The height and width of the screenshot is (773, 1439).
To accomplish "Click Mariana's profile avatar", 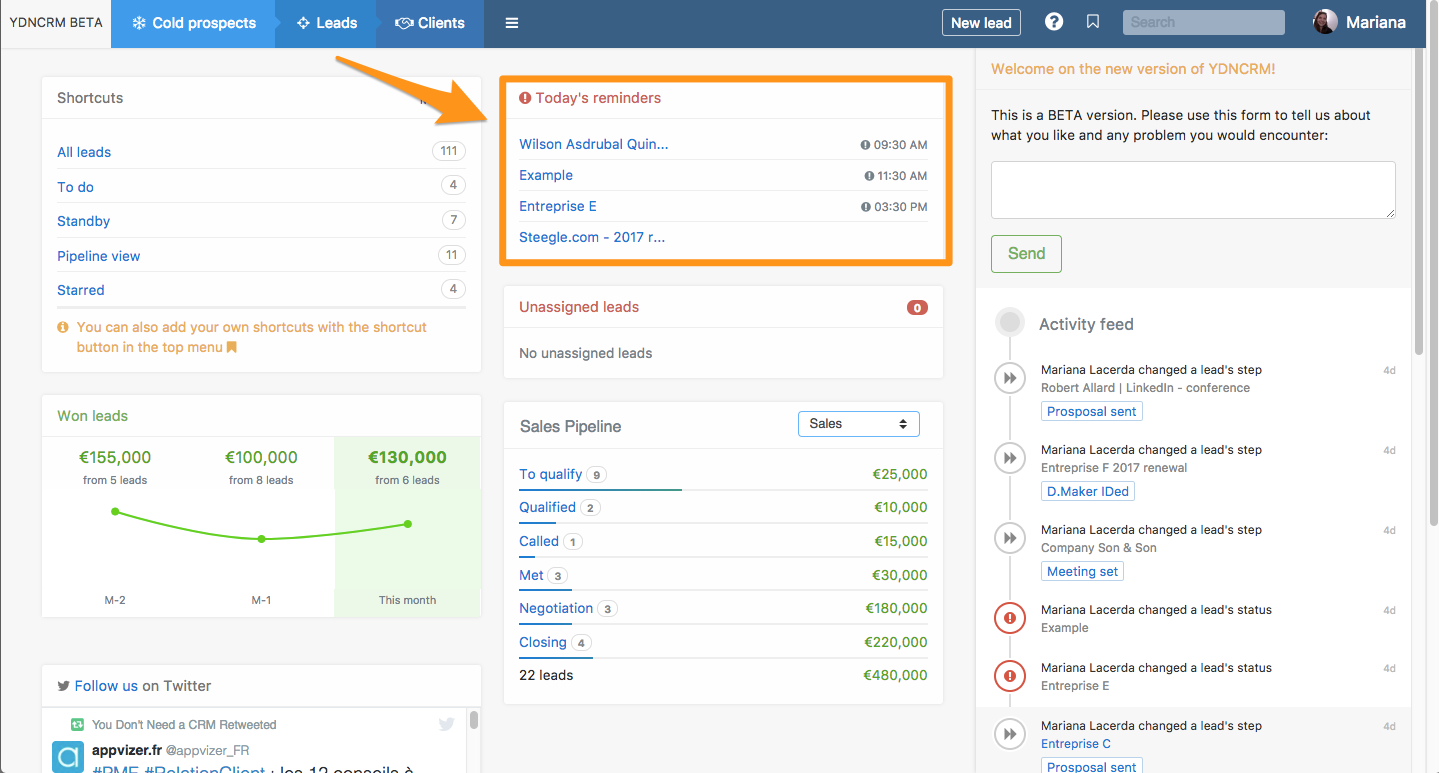I will pyautogui.click(x=1325, y=22).
